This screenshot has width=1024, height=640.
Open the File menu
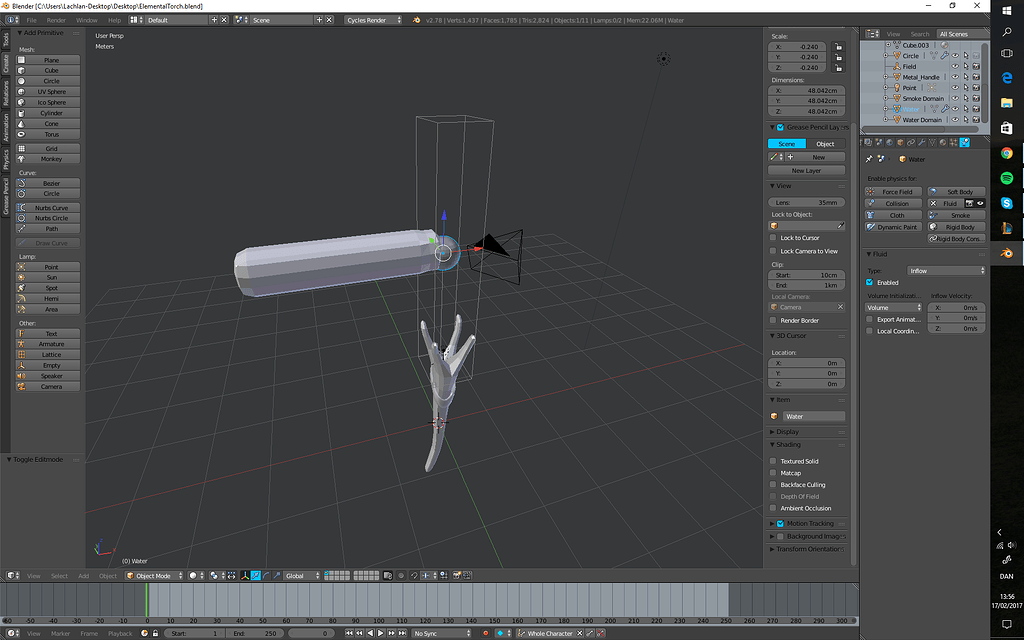31,20
